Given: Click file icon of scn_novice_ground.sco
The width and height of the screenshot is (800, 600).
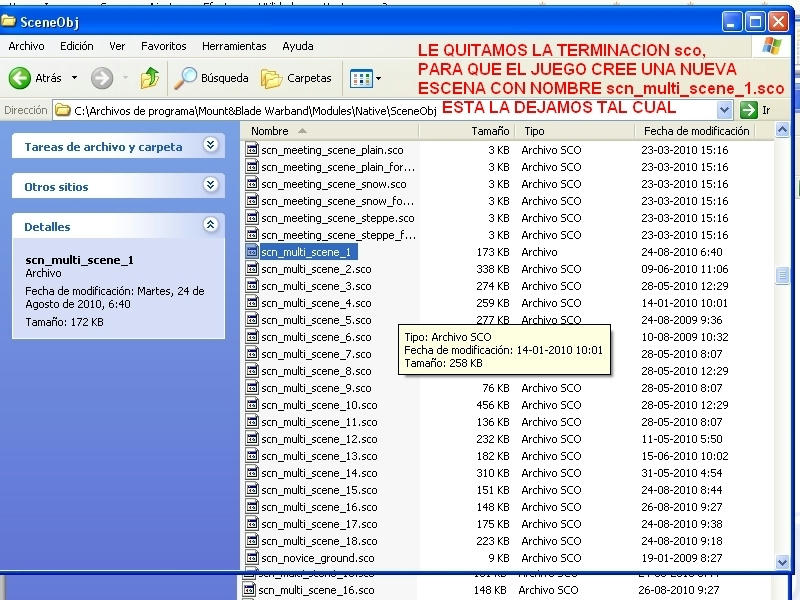Looking at the screenshot, I should coord(253,558).
